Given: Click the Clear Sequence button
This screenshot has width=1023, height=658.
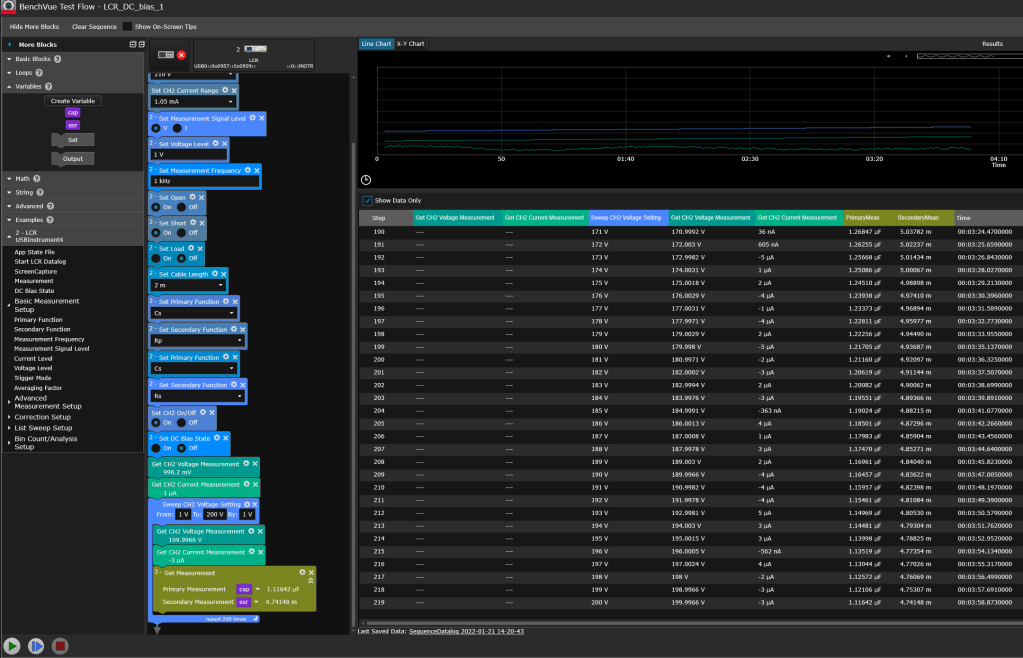Looking at the screenshot, I should (x=93, y=26).
